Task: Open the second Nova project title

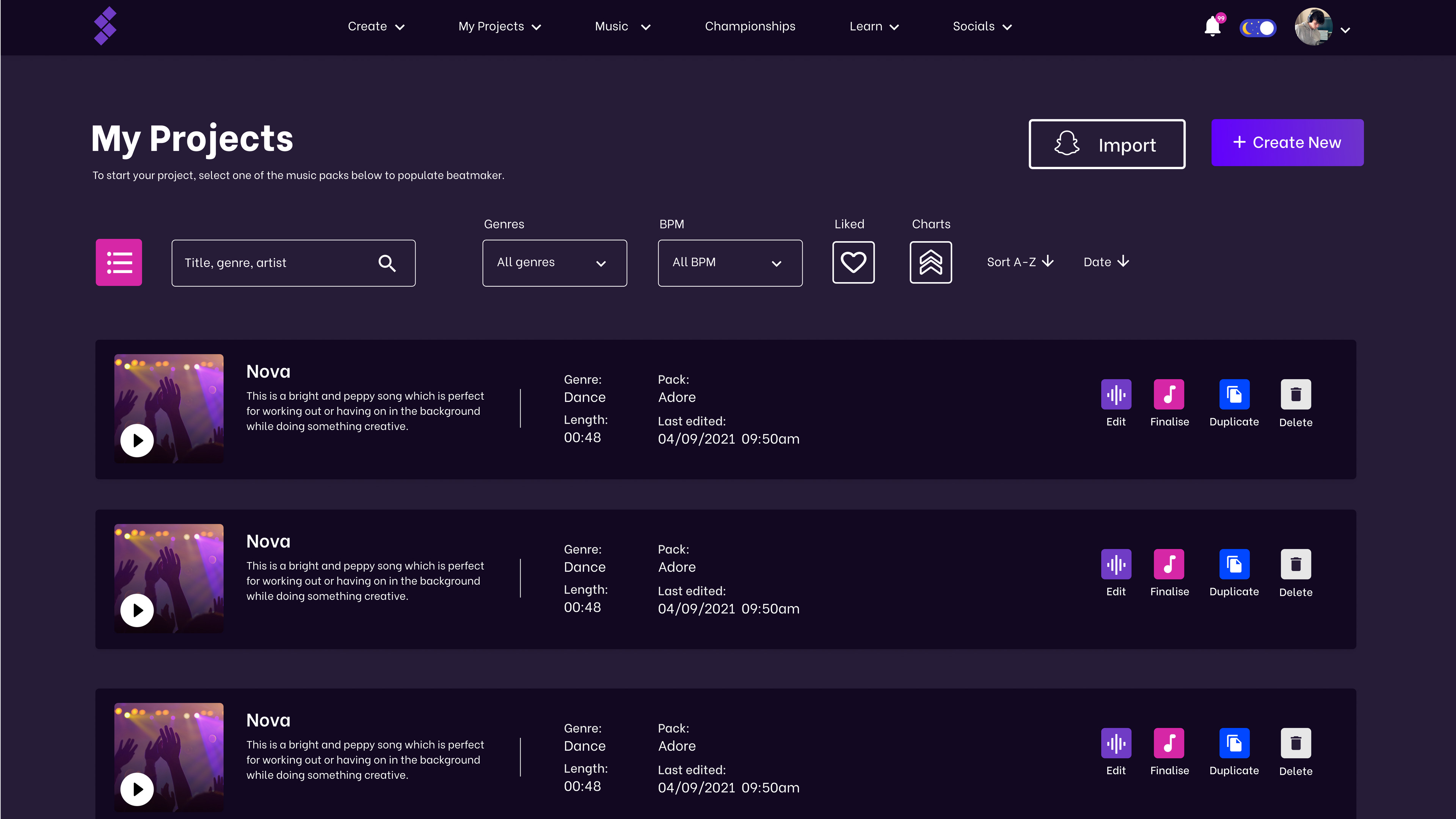Action: coord(268,541)
